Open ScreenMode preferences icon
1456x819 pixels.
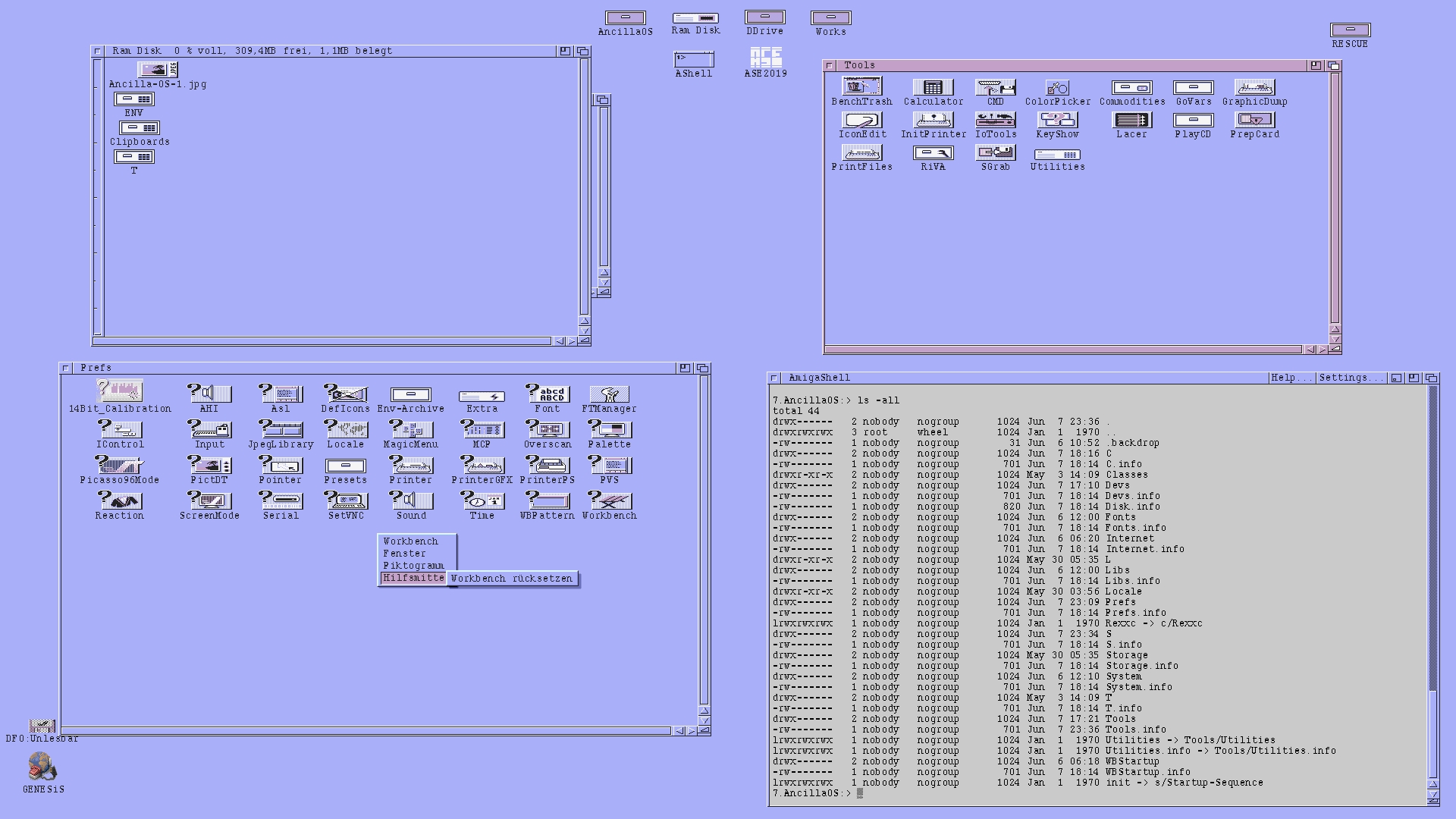click(x=209, y=500)
